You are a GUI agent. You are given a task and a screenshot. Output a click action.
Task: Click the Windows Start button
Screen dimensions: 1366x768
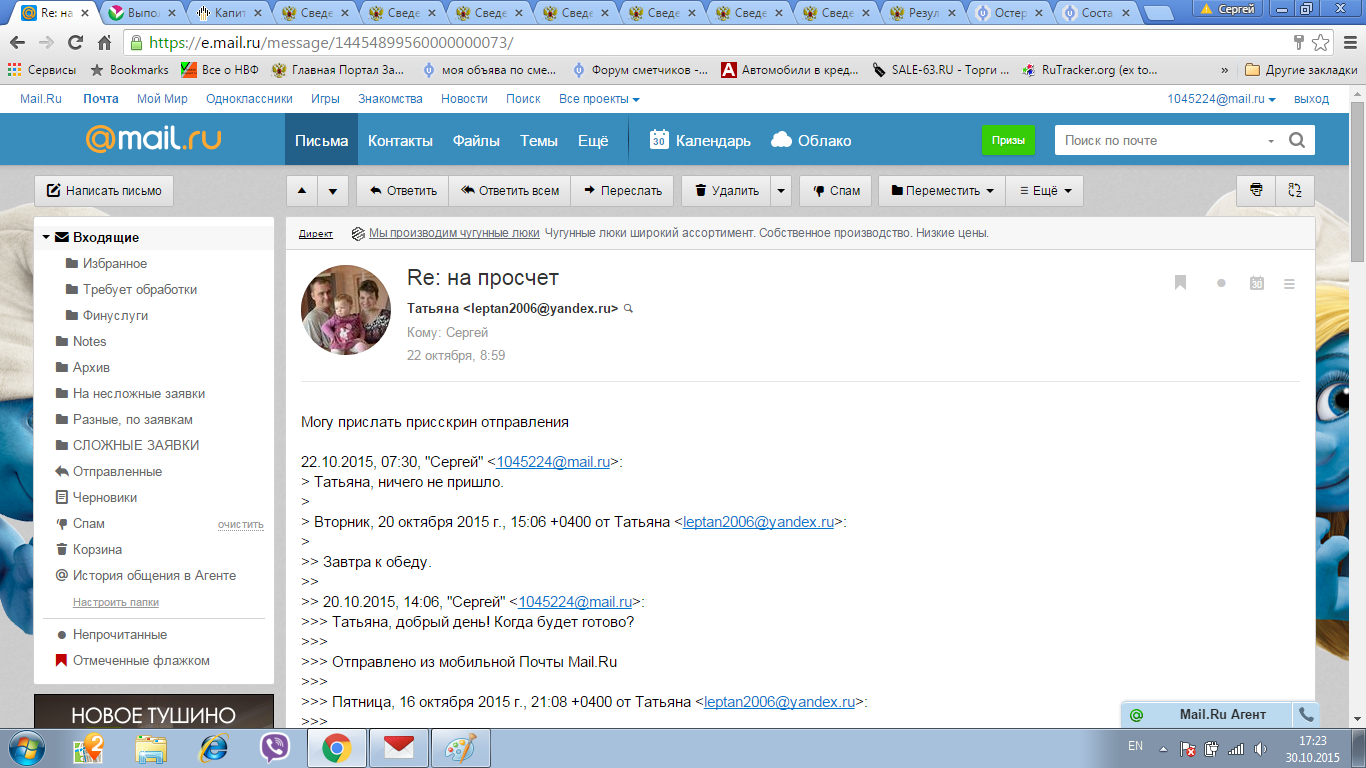coord(27,747)
